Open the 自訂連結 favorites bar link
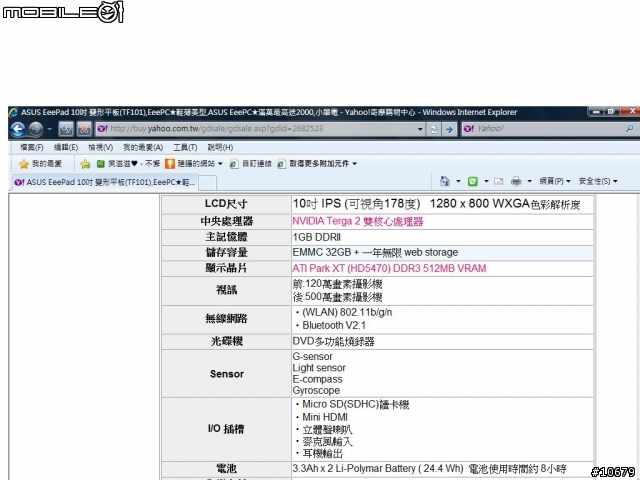This screenshot has width=640, height=480. [x=251, y=164]
